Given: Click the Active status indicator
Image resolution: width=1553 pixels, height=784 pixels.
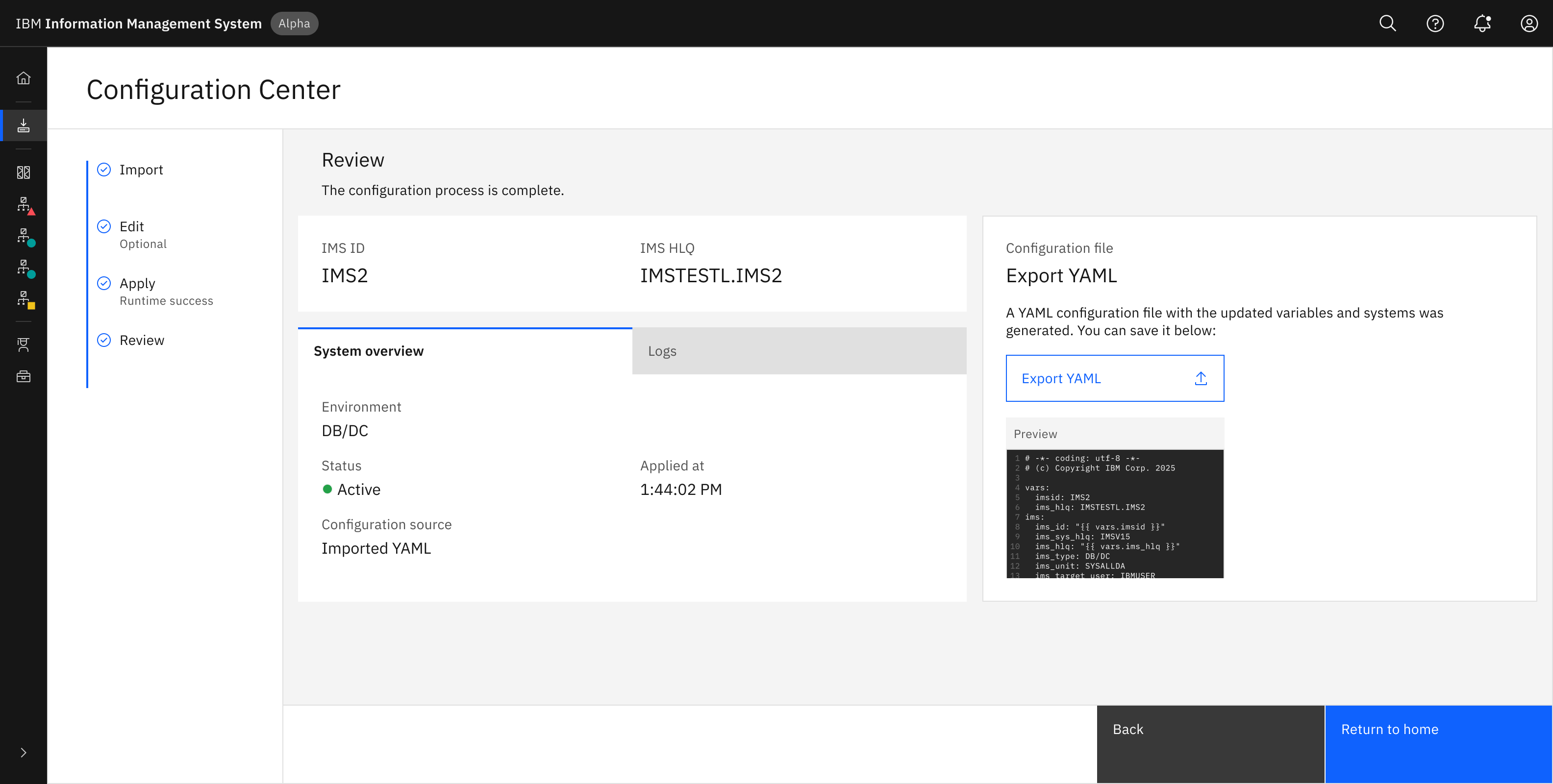Looking at the screenshot, I should (351, 490).
